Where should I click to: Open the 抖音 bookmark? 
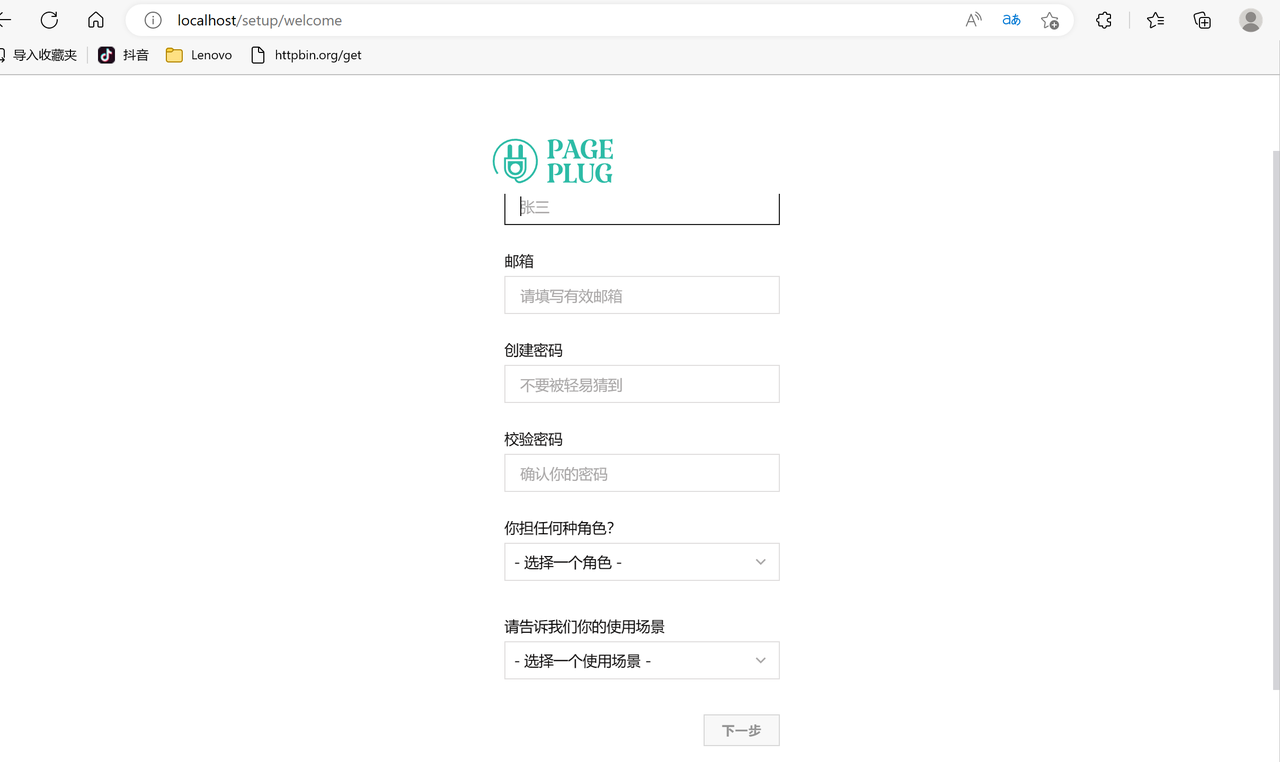[123, 55]
